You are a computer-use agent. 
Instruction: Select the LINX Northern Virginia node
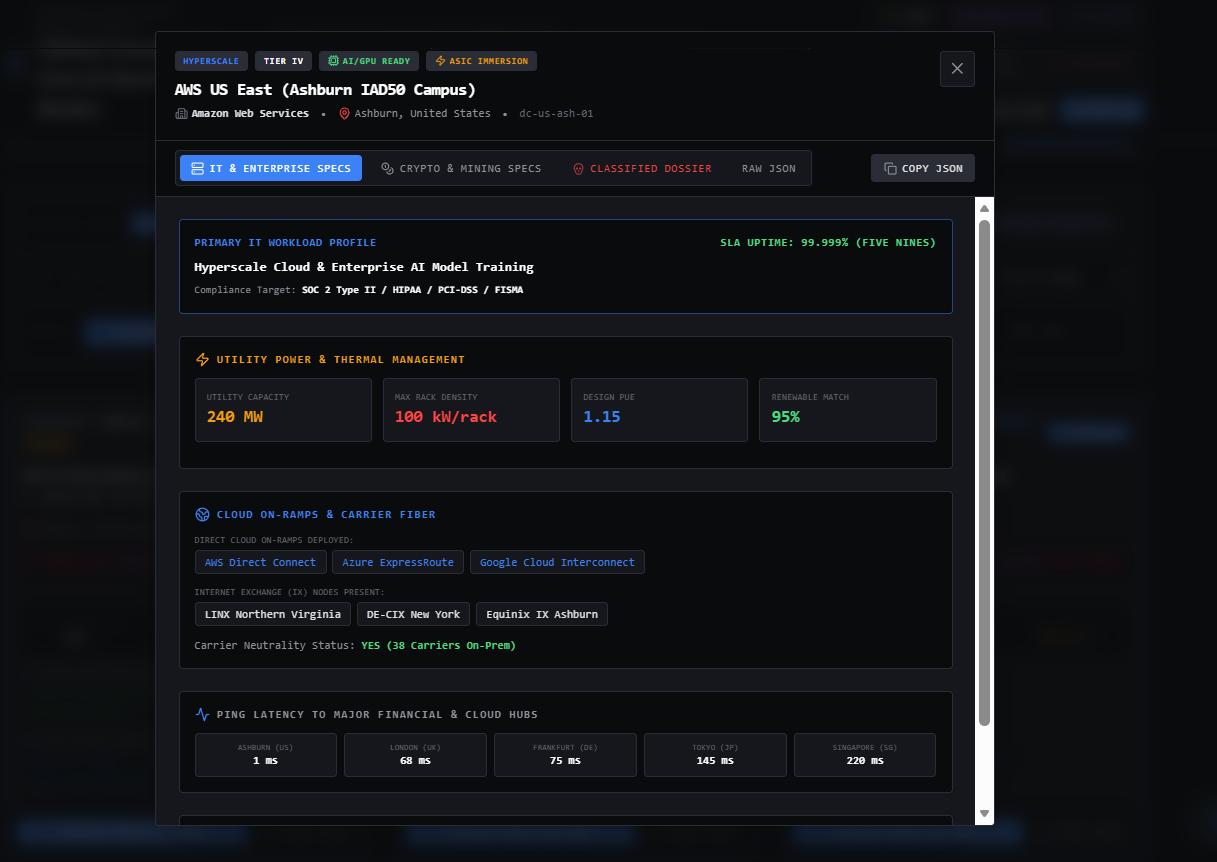tap(273, 614)
